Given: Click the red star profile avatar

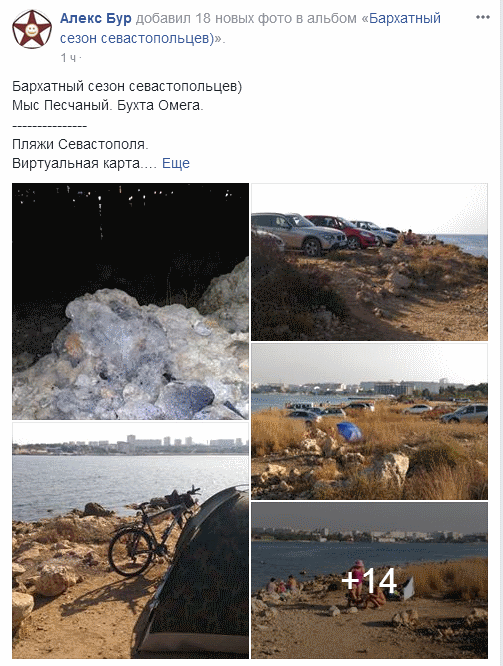Looking at the screenshot, I should tap(32, 29).
